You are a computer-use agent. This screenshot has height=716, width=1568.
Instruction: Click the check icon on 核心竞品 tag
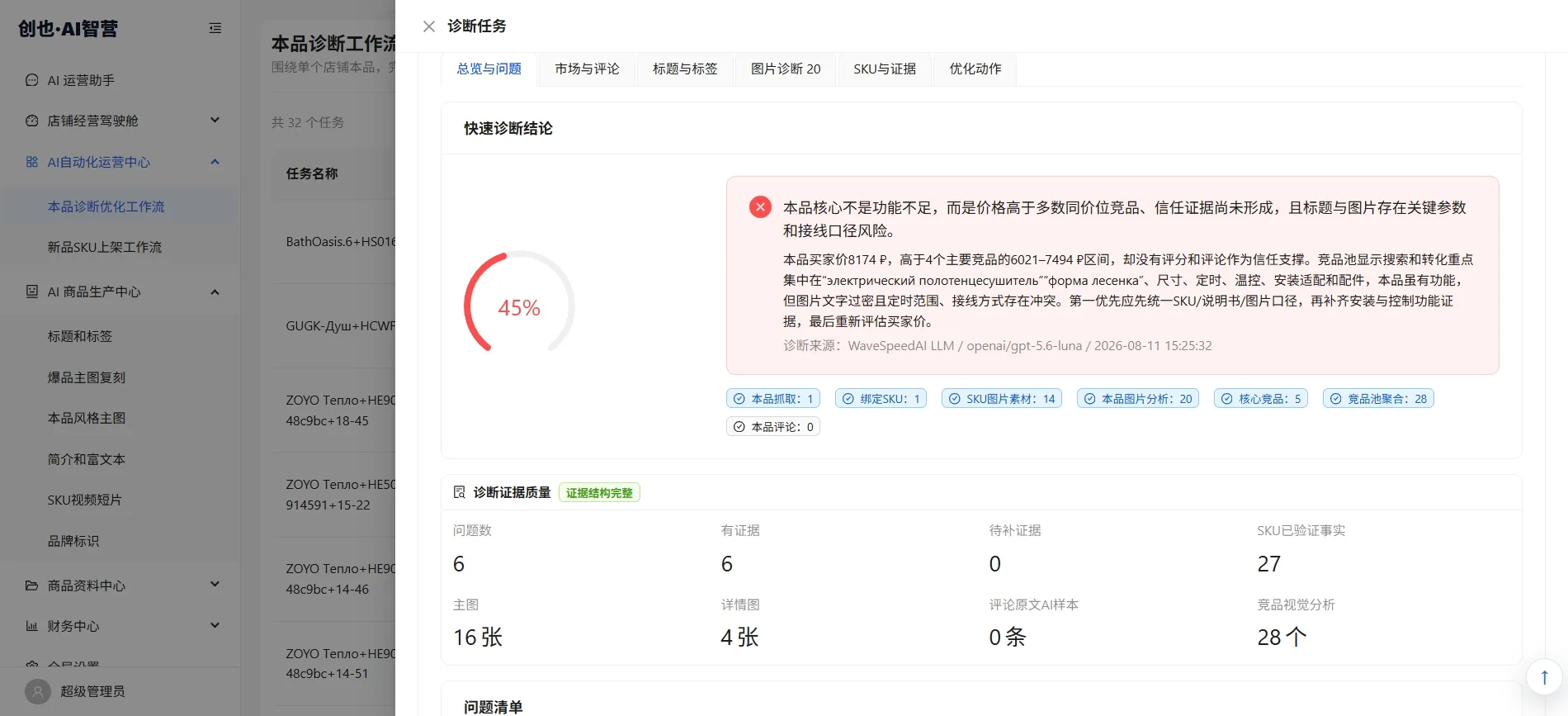(1227, 399)
